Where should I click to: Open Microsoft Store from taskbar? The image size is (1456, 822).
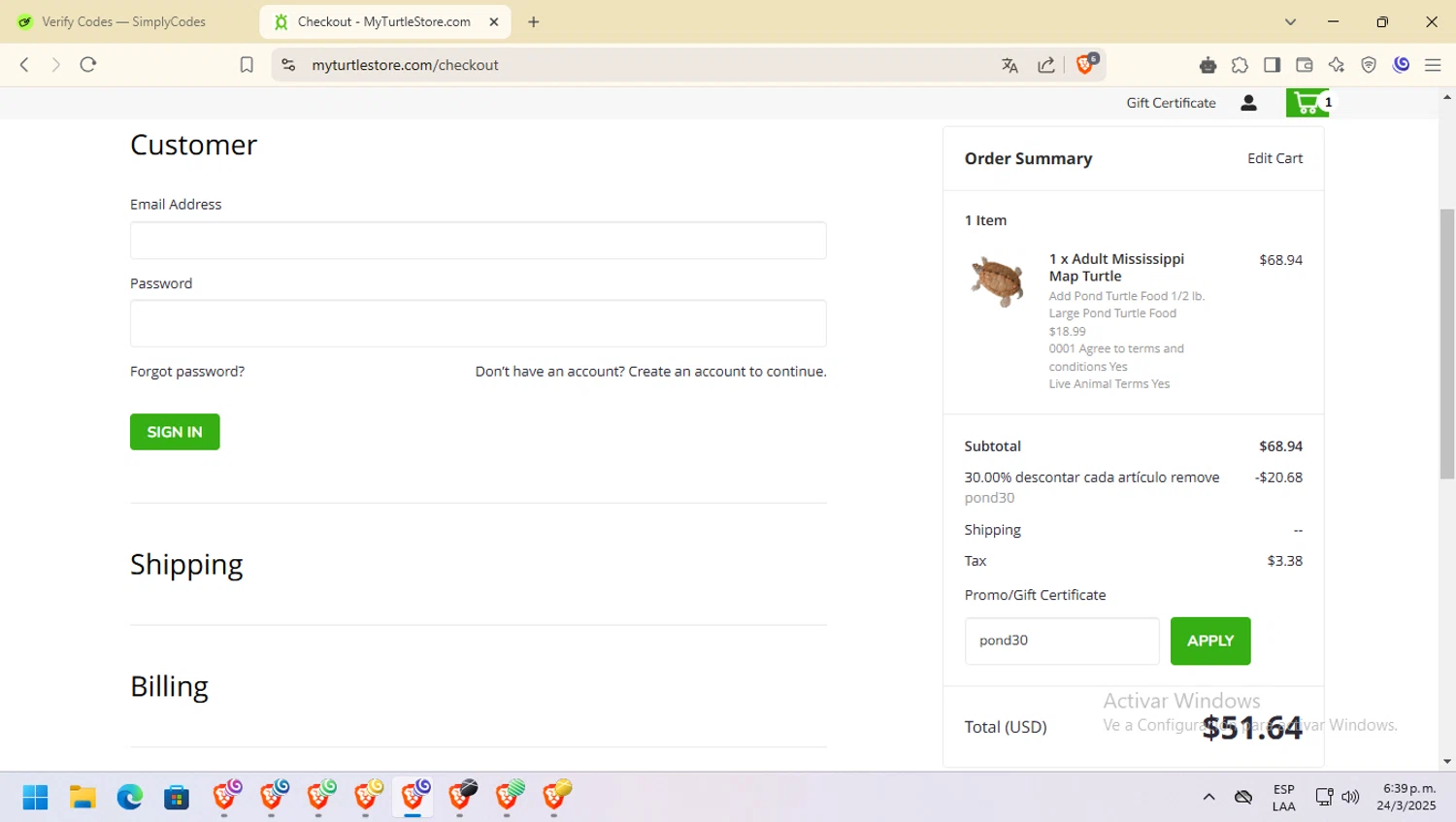(x=177, y=797)
